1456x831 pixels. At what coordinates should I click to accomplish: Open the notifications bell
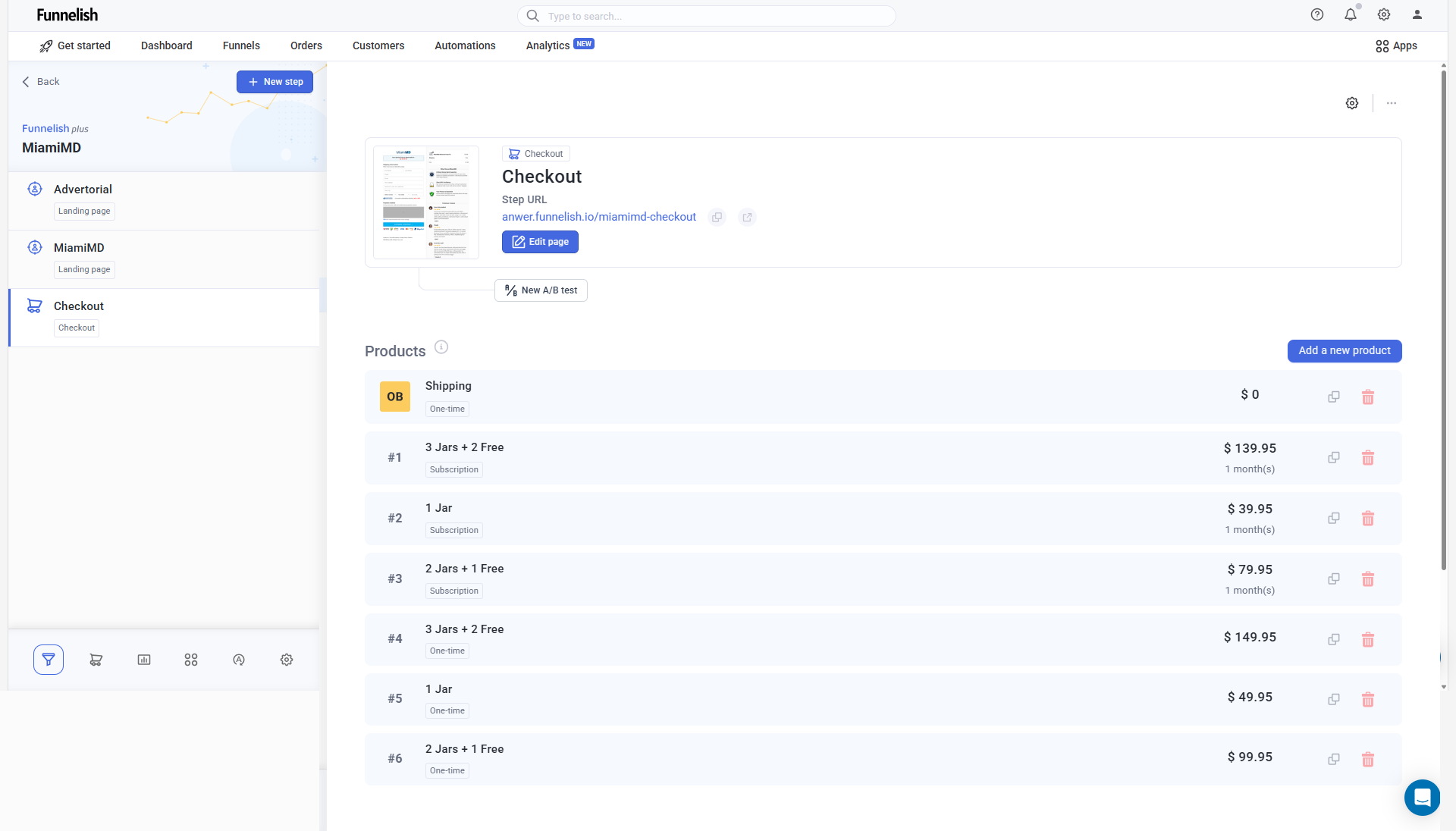[1350, 15]
